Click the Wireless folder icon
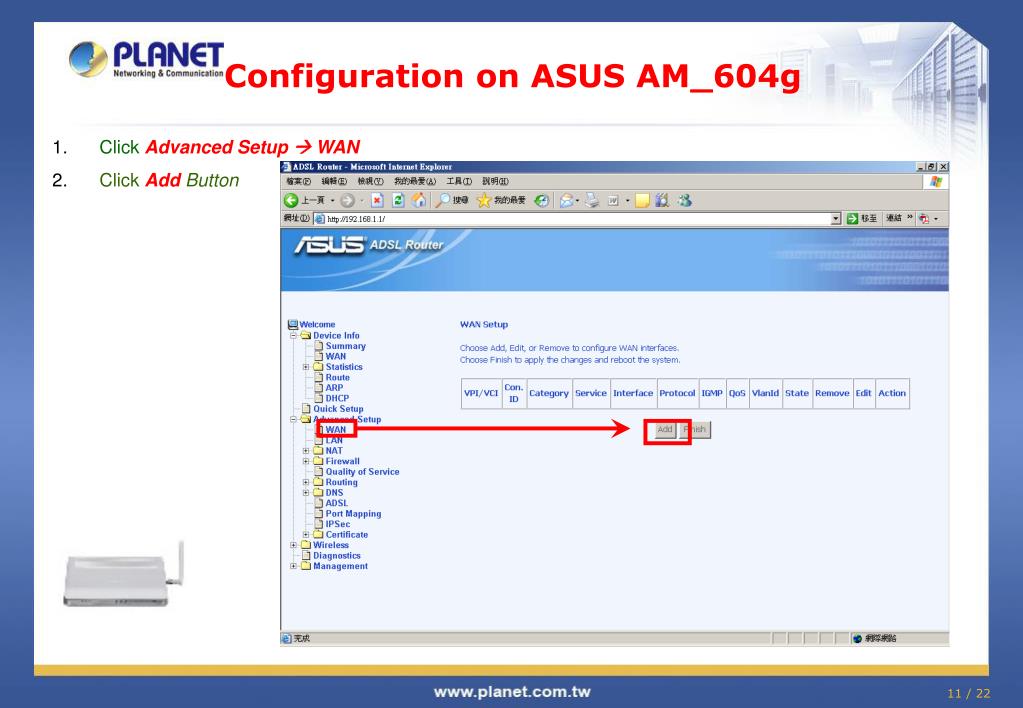The height and width of the screenshot is (708, 1023). (x=306, y=545)
